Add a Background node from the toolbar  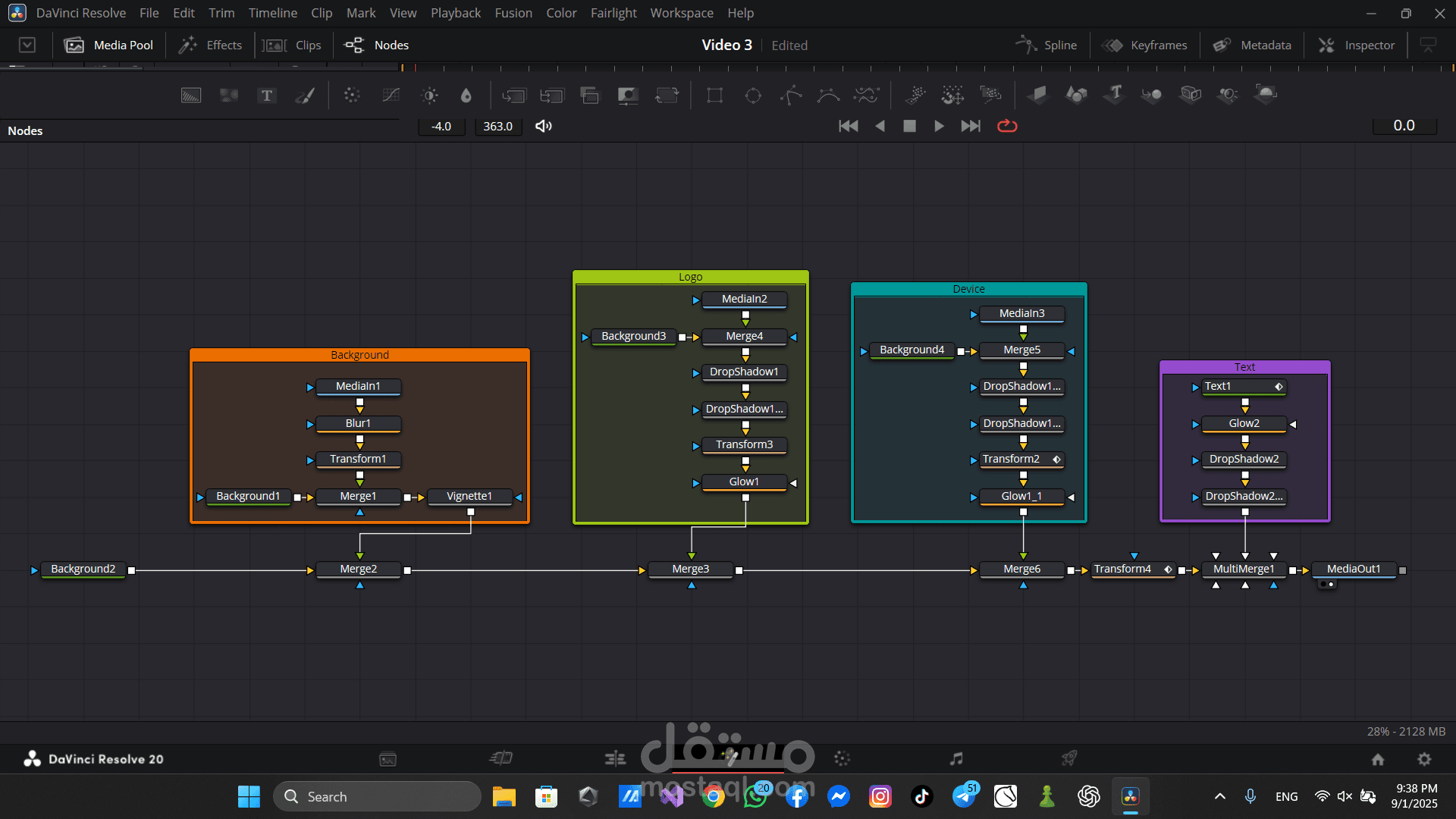pyautogui.click(x=191, y=96)
